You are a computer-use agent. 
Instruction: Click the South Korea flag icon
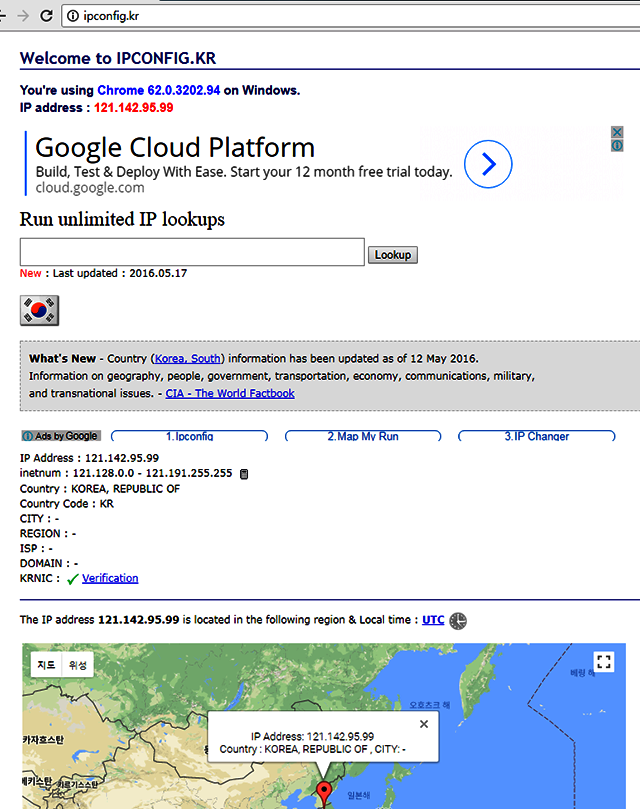pos(40,310)
